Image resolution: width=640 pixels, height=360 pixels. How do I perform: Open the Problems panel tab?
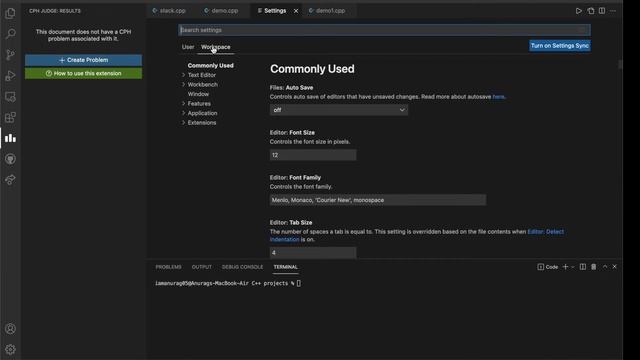168,267
